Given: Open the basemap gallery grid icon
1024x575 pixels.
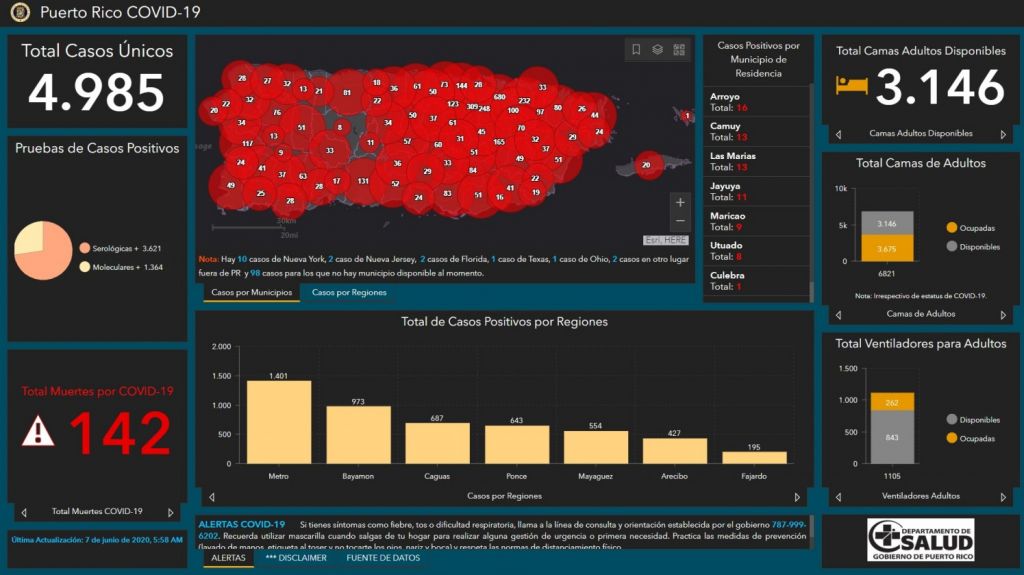Looking at the screenshot, I should click(x=679, y=50).
